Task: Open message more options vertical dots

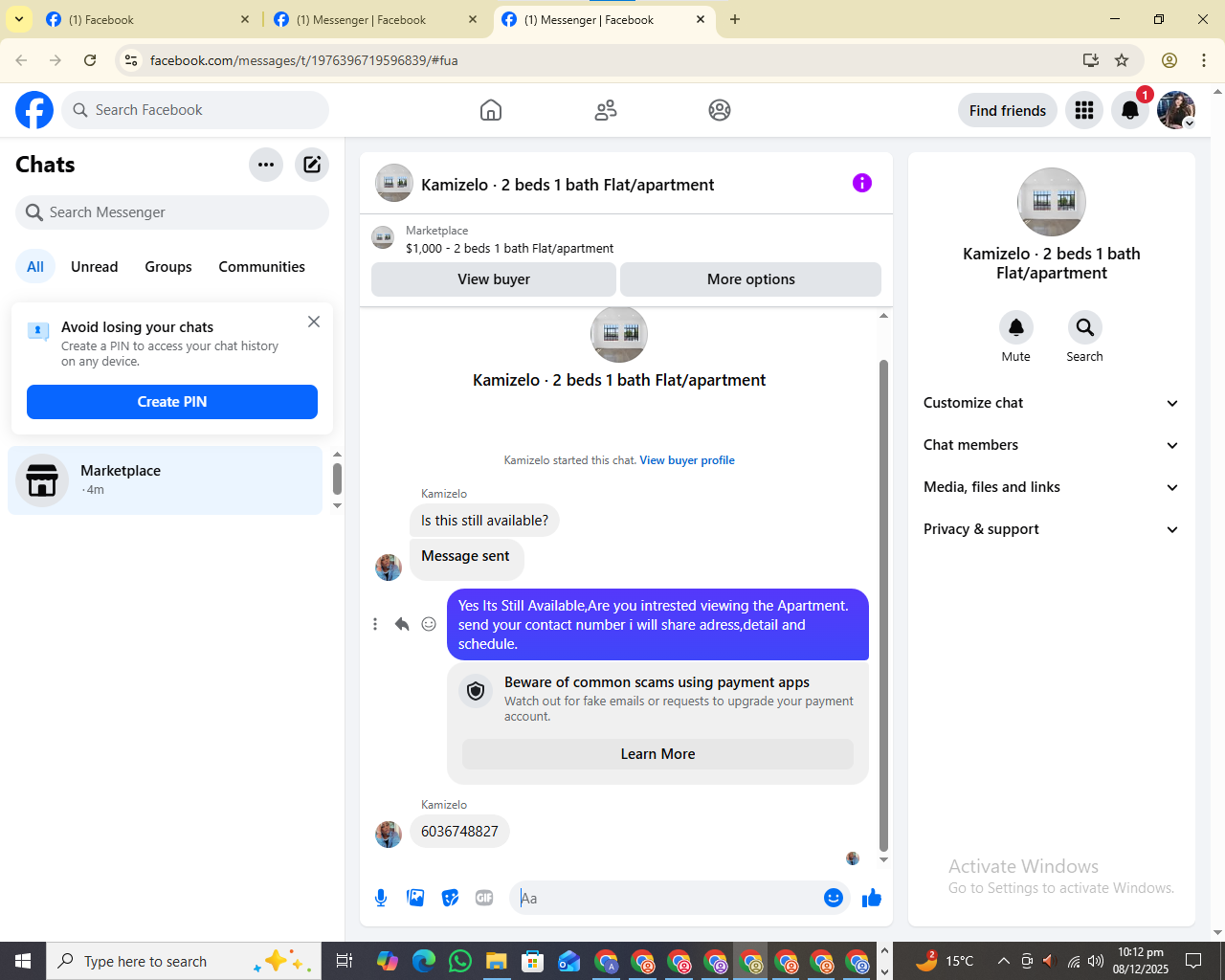Action: [x=375, y=624]
